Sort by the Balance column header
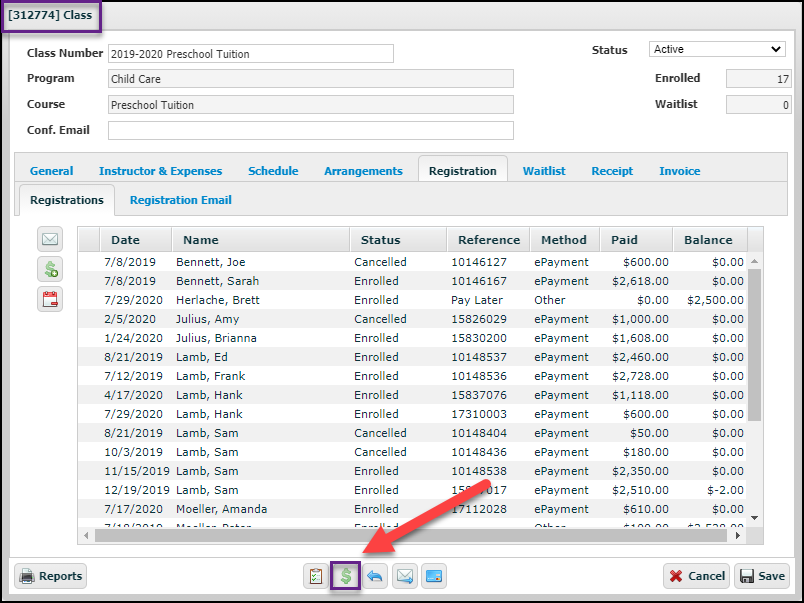Image resolution: width=804 pixels, height=603 pixels. [x=710, y=239]
